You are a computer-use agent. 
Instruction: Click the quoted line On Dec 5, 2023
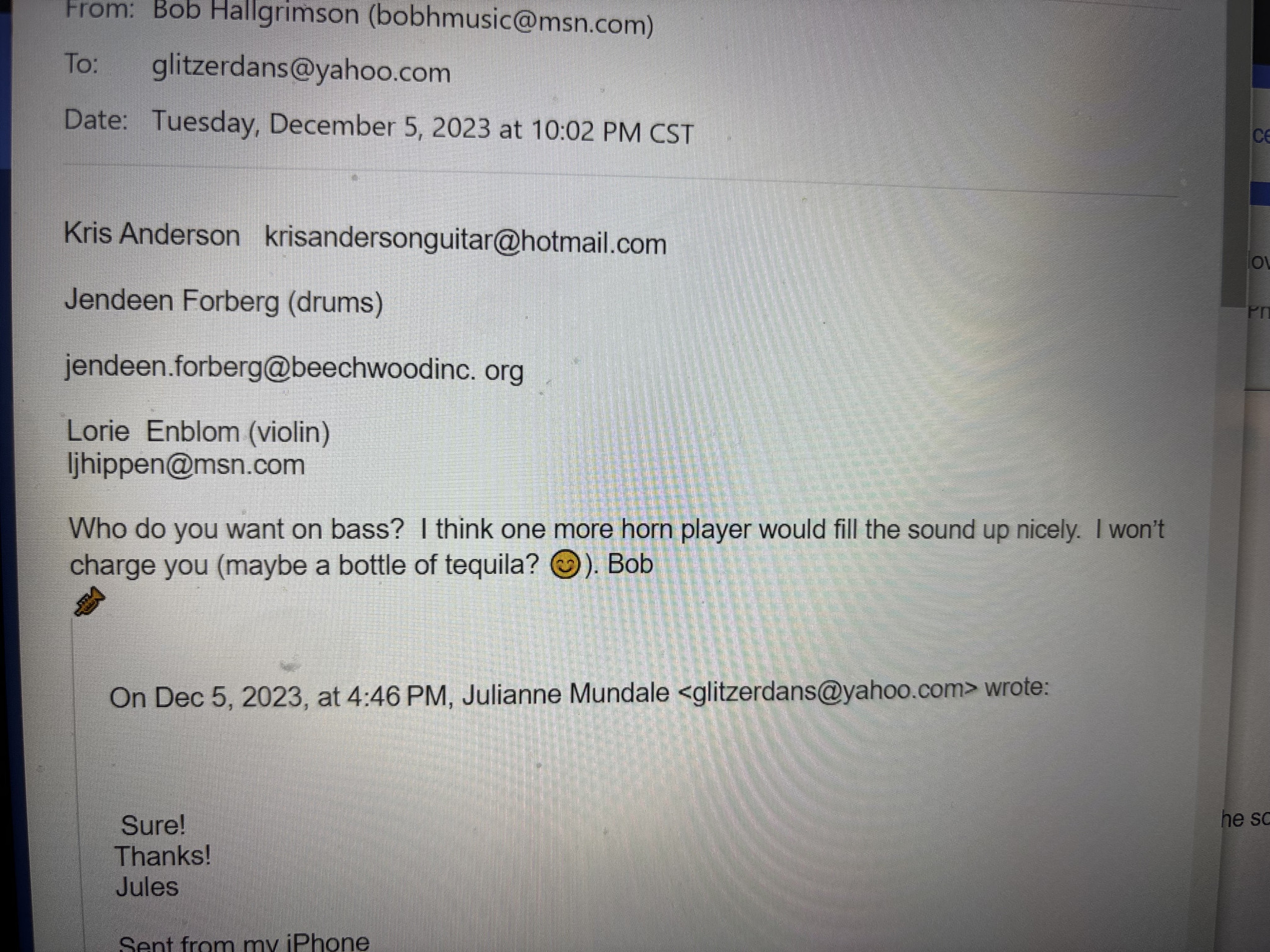579,694
